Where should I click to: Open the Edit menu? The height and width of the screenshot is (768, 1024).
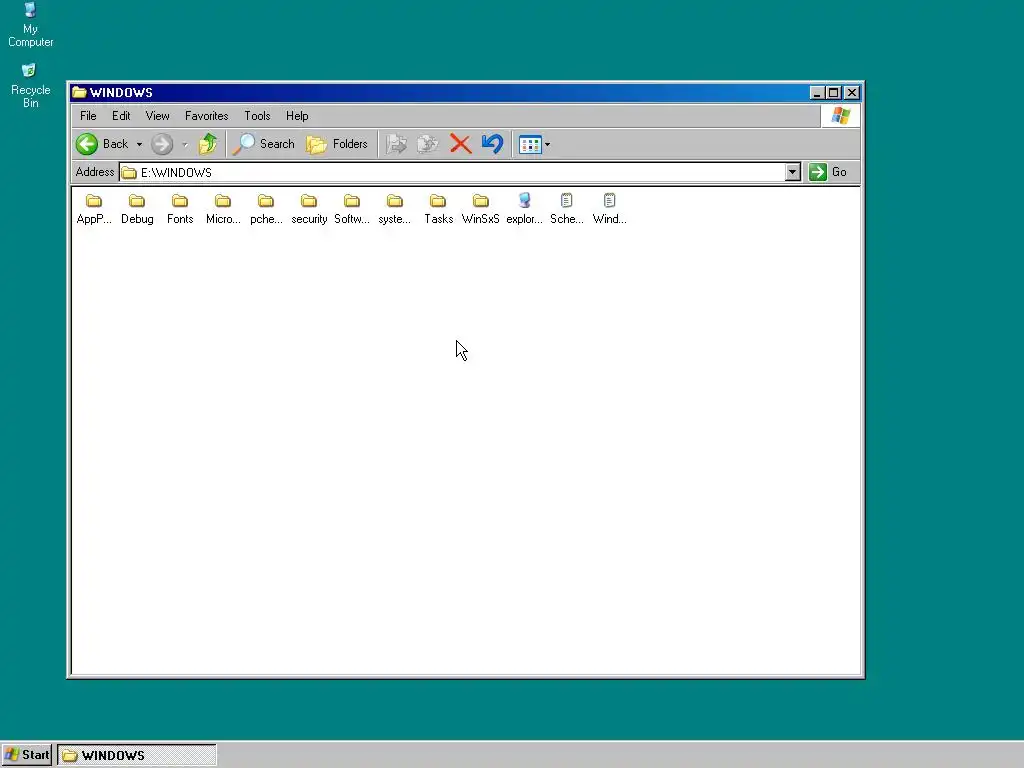121,116
